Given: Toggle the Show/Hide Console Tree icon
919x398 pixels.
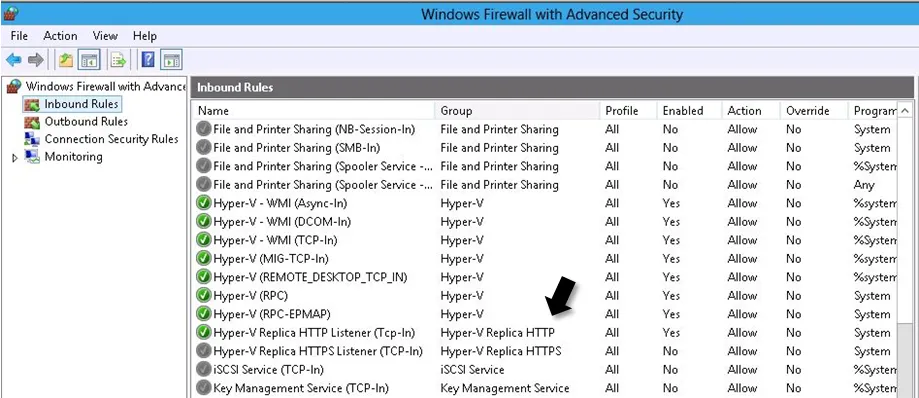Looking at the screenshot, I should pyautogui.click(x=90, y=59).
